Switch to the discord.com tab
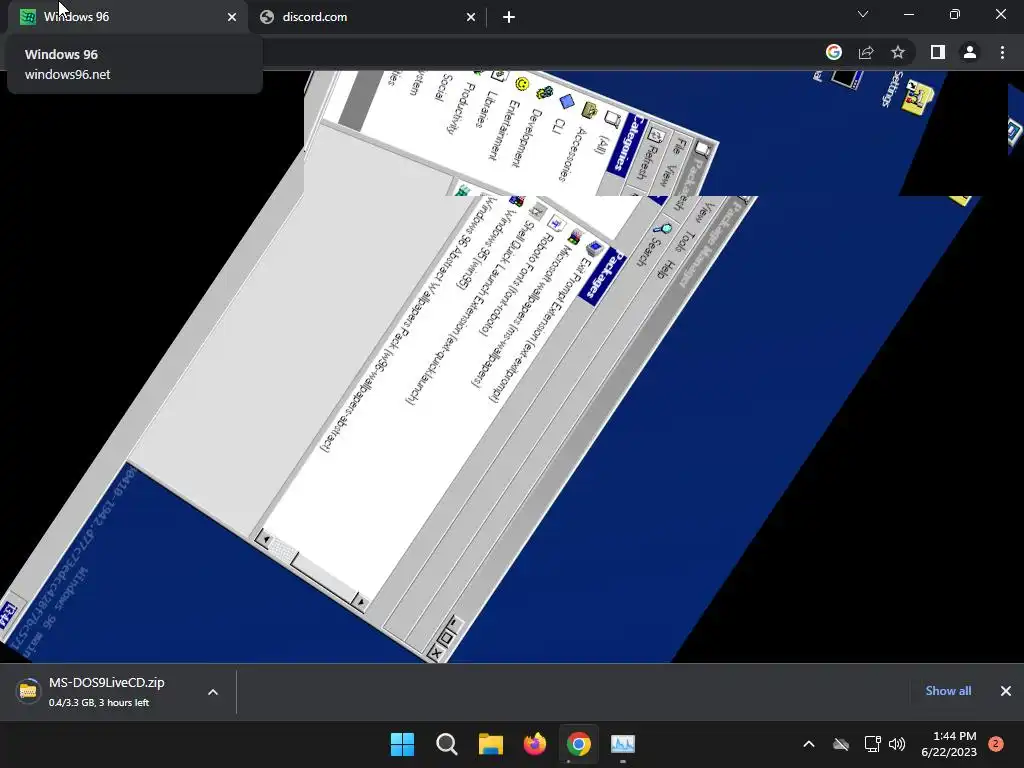 [366, 17]
